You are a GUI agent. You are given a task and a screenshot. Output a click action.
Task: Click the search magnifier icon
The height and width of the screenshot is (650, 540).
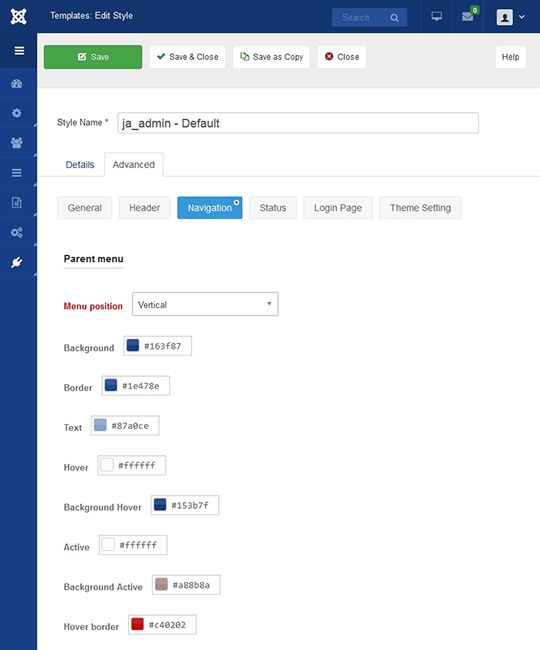point(394,18)
